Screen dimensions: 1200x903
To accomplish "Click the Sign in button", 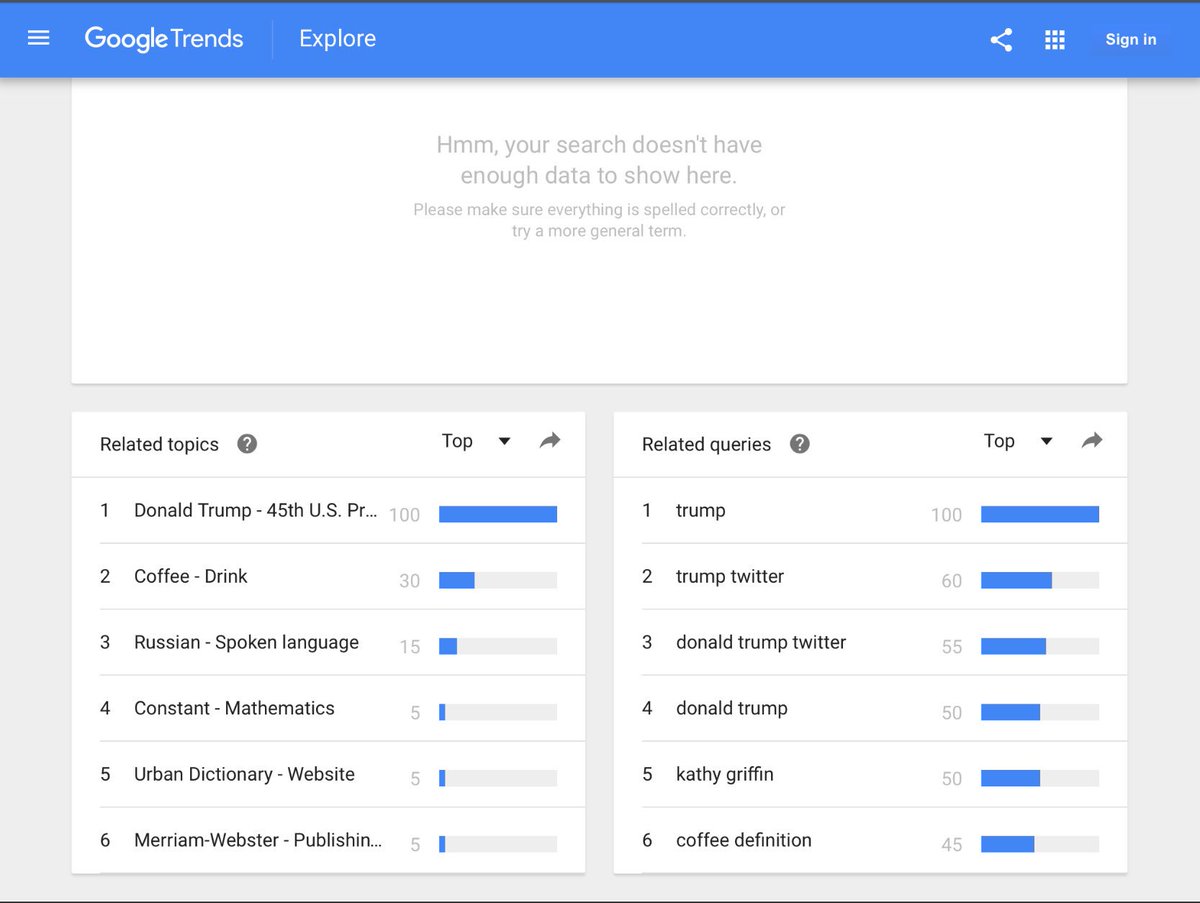I will [x=1130, y=40].
